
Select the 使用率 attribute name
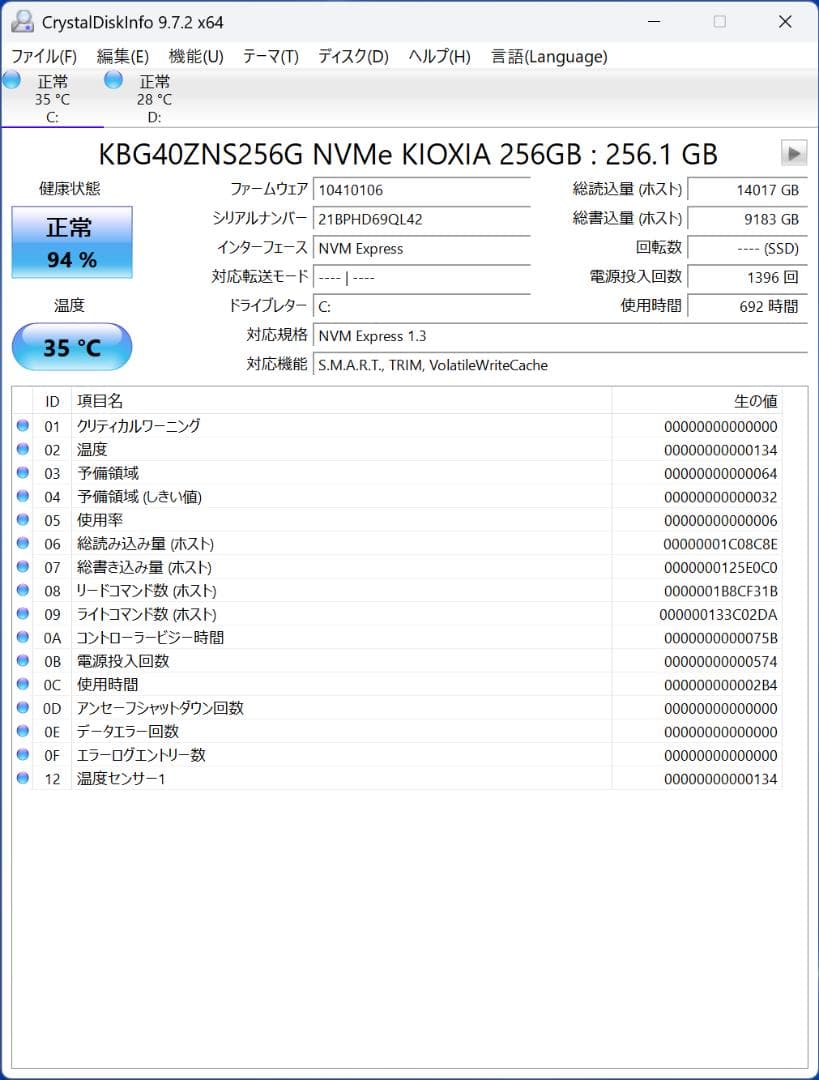(100, 520)
